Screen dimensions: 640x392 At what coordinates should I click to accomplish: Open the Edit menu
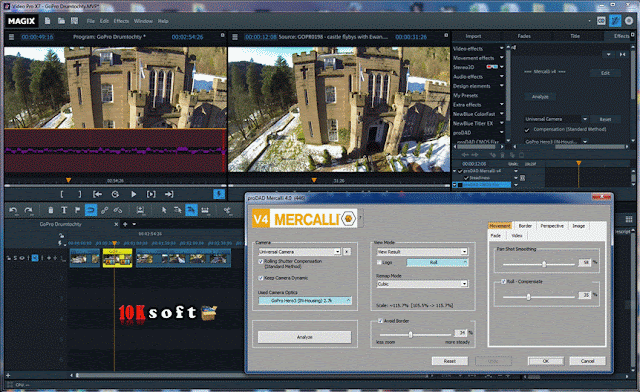coord(104,21)
